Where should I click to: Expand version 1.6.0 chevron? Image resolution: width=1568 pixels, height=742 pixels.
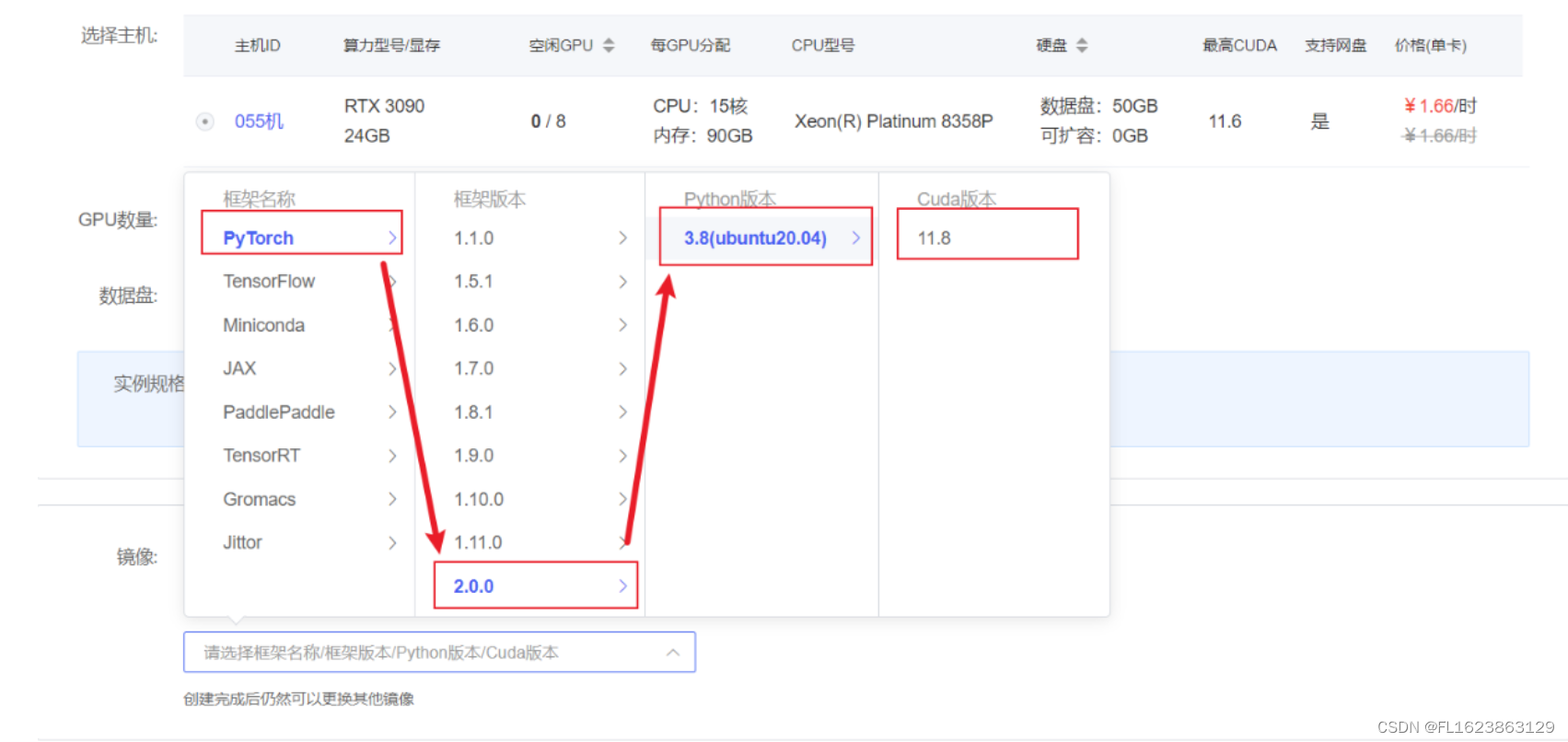pyautogui.click(x=623, y=325)
